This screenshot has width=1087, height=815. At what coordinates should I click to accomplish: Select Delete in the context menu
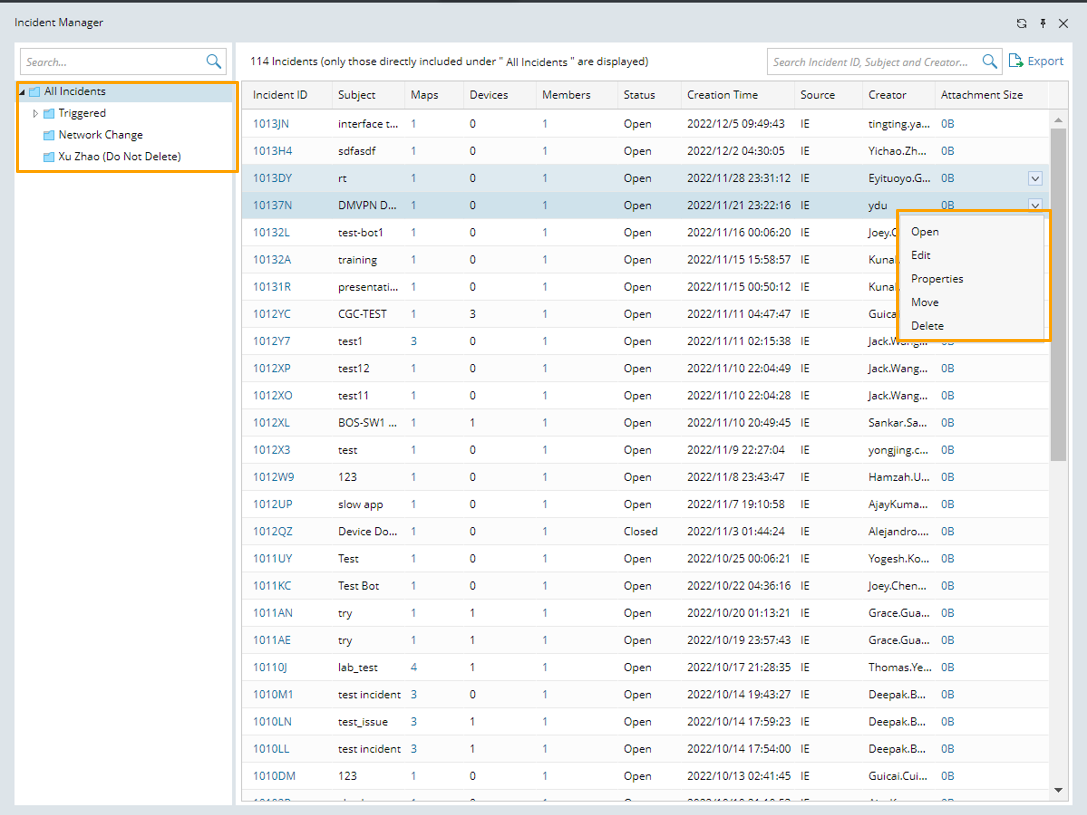click(x=927, y=326)
